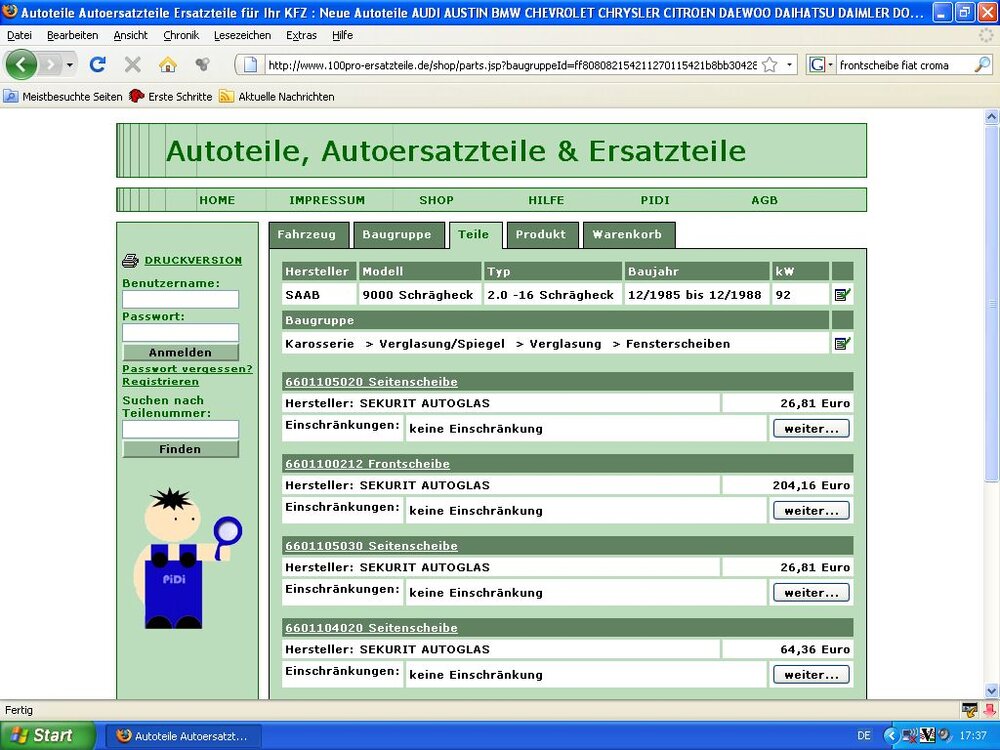Image resolution: width=1000 pixels, height=750 pixels.
Task: Click the vertical scrollbar down arrow
Action: 992,691
